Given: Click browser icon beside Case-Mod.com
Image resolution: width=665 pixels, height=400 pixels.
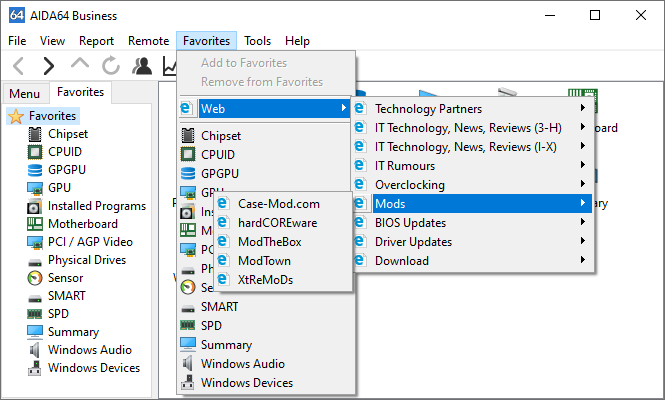Looking at the screenshot, I should coord(223,204).
